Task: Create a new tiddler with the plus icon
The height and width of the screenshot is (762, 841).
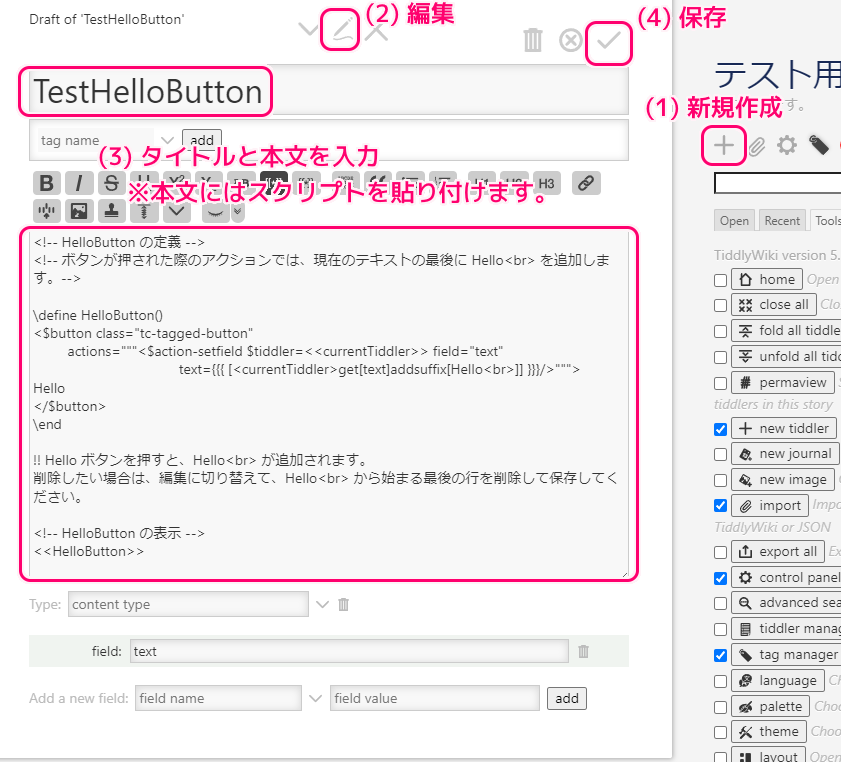Action: click(x=723, y=146)
